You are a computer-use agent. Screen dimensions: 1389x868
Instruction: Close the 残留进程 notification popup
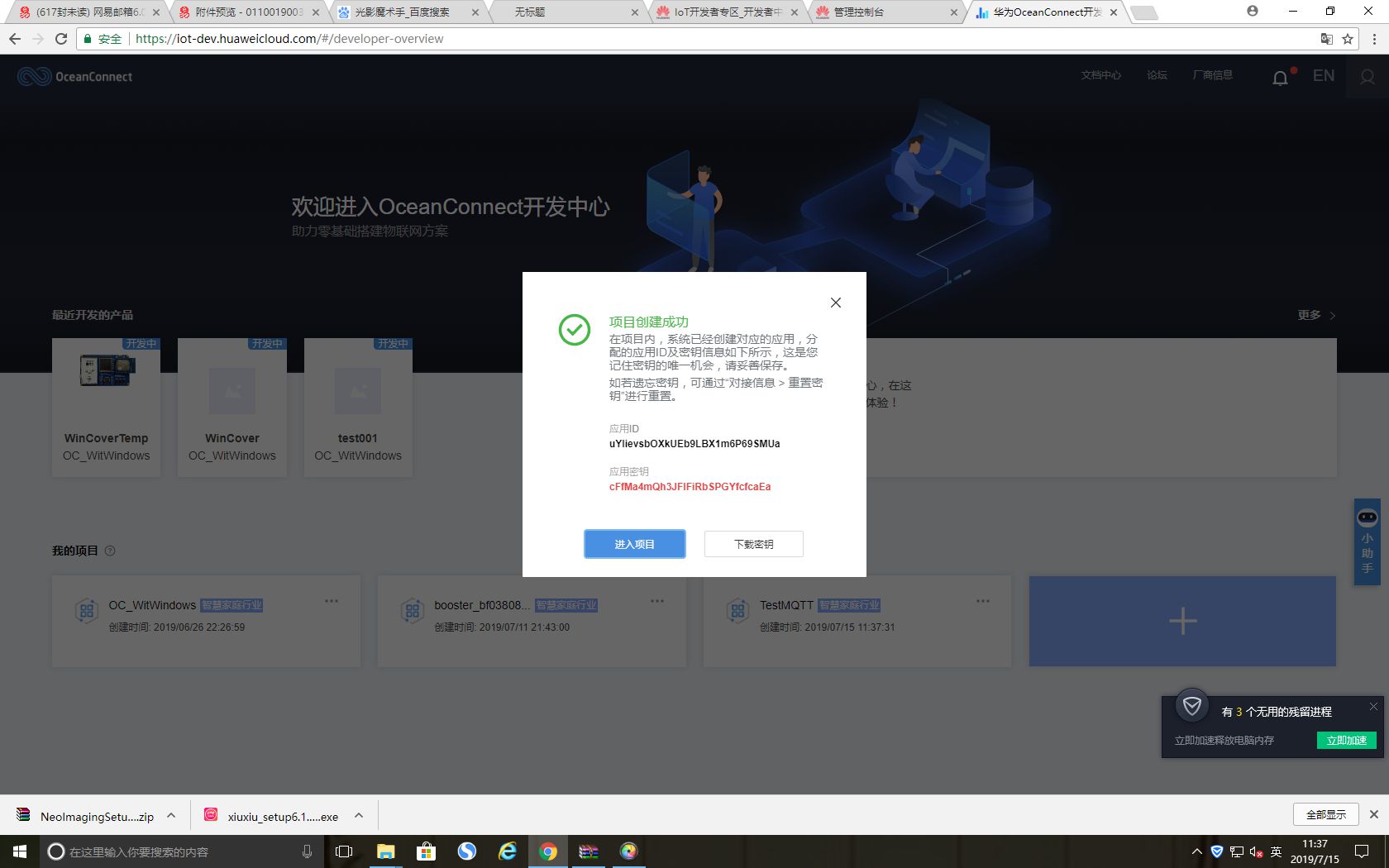(x=1373, y=707)
